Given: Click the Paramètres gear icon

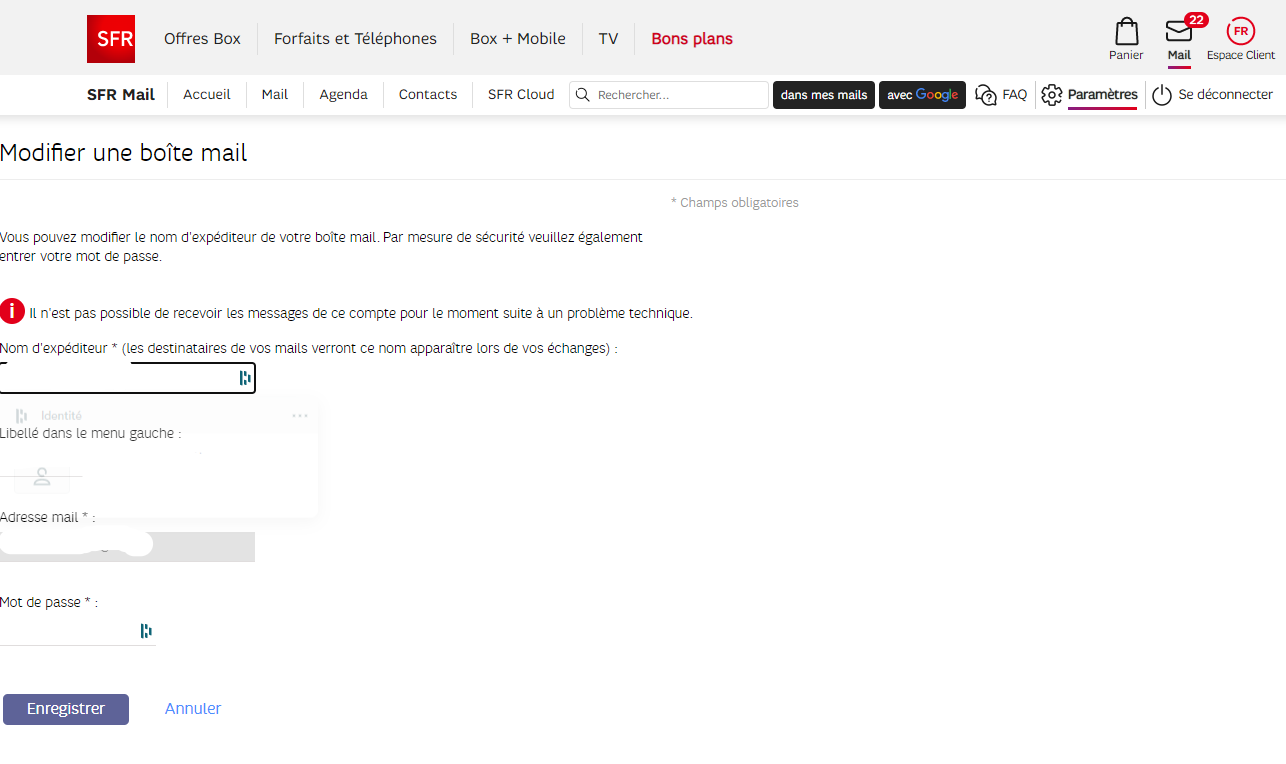Looking at the screenshot, I should 1051,95.
